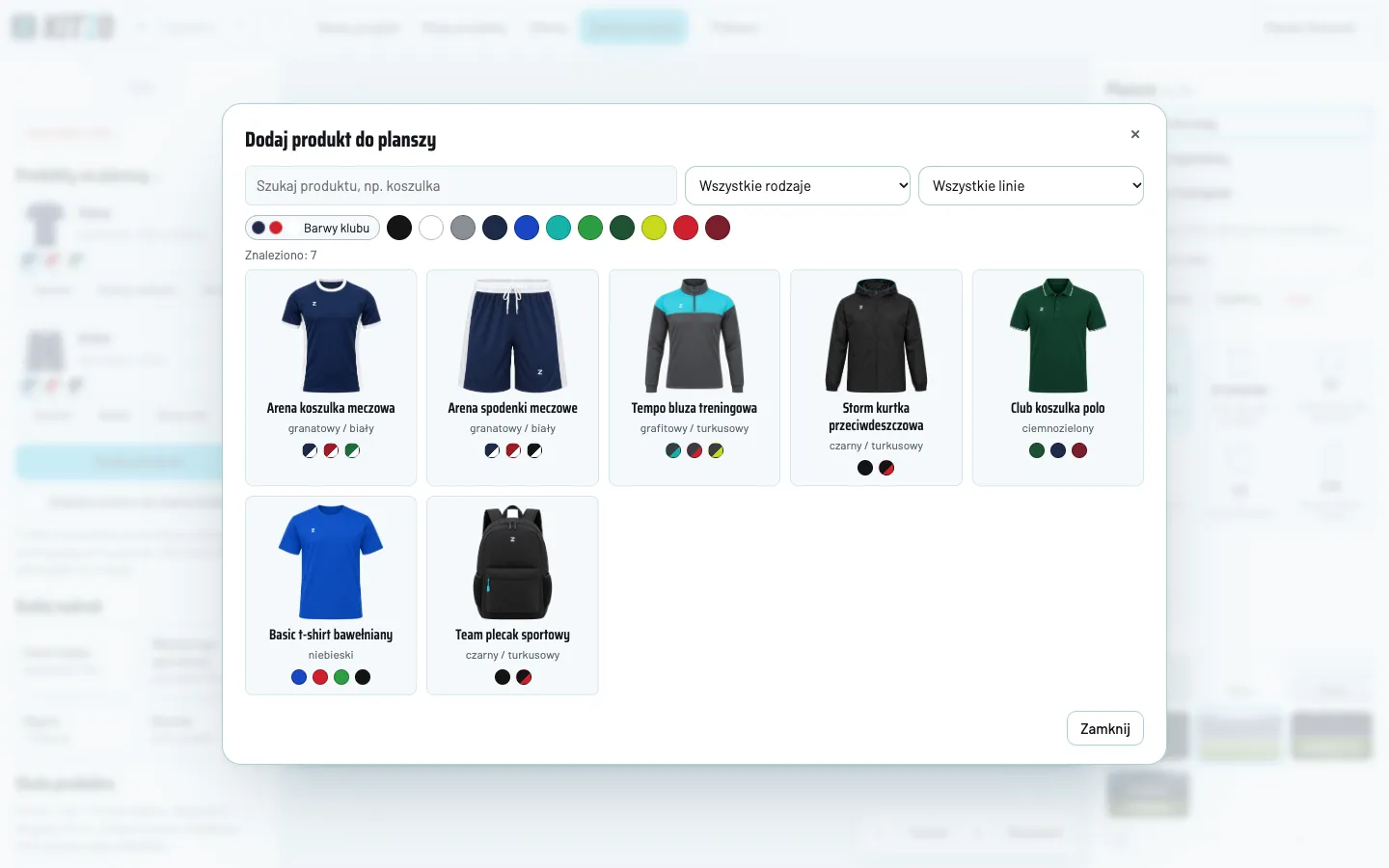The height and width of the screenshot is (868, 1389).
Task: Toggle the Barwy klubu color filter
Action: click(x=313, y=228)
